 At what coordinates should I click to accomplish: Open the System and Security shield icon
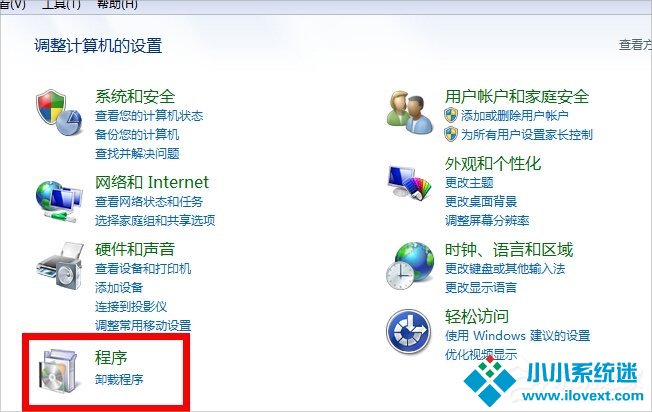(59, 112)
